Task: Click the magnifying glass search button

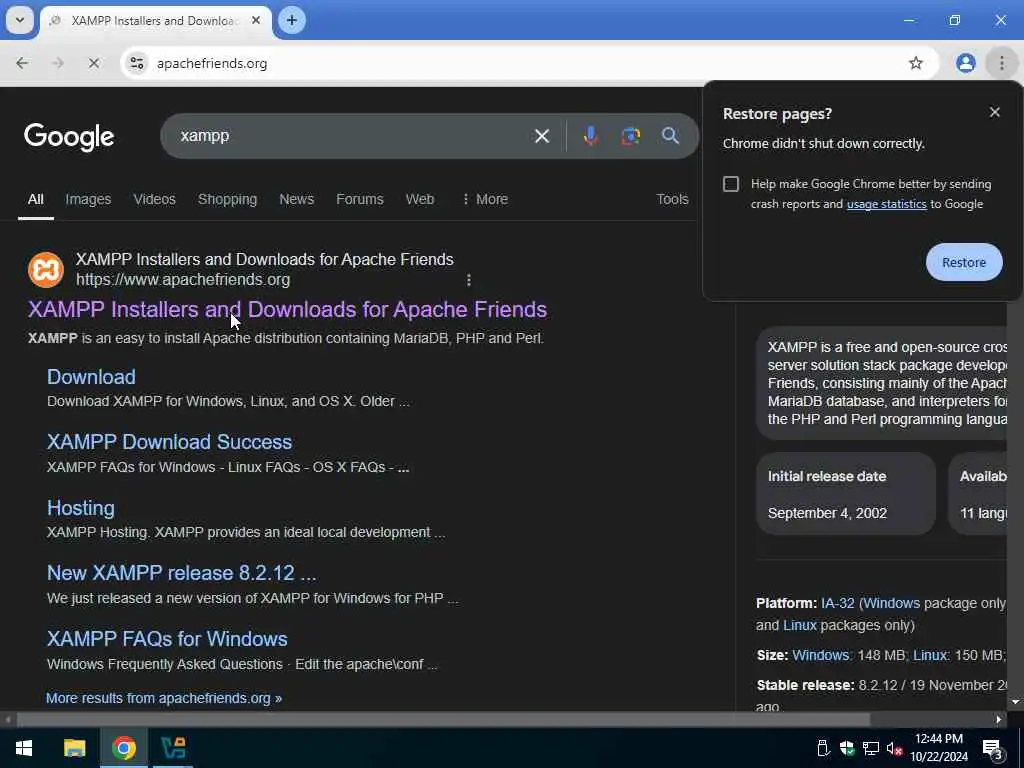Action: tap(670, 136)
